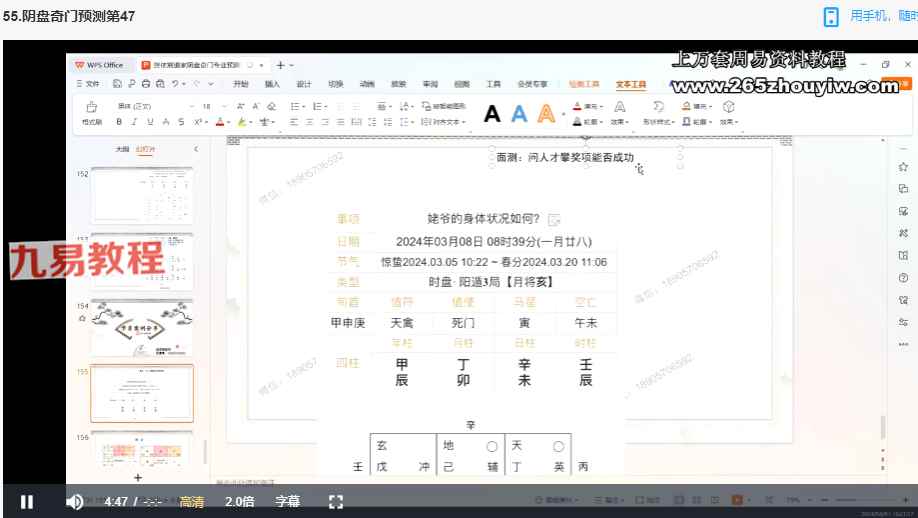Open shape 填充 fill dropdown
This screenshot has height=518, width=918.
coord(697,106)
